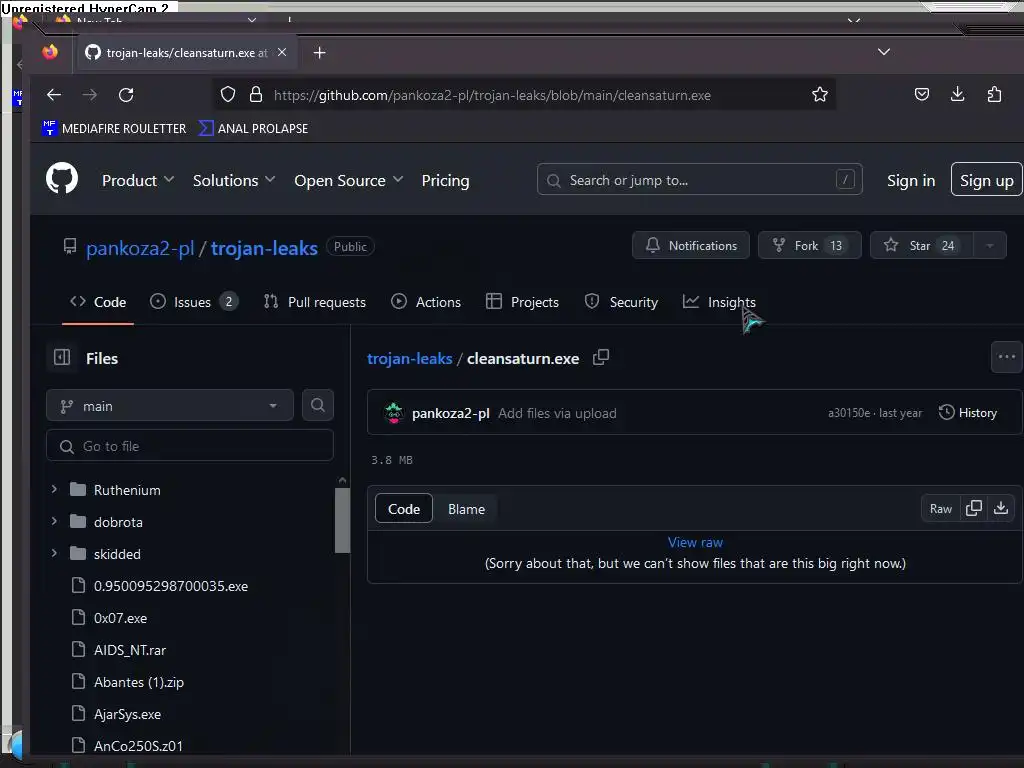This screenshot has height=768, width=1024.
Task: Click the file tree search icon
Action: click(x=318, y=406)
